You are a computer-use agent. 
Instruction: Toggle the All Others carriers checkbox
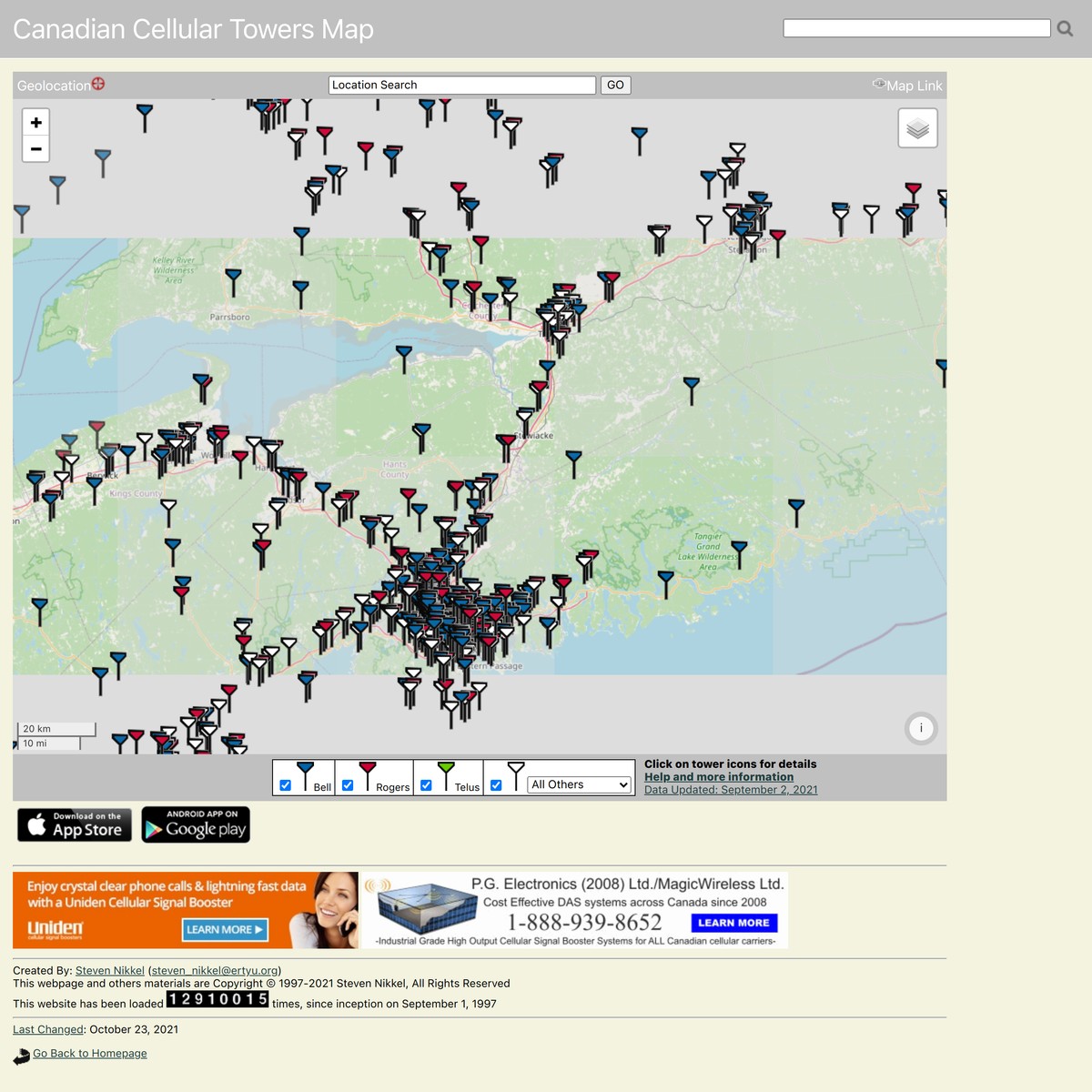(496, 785)
